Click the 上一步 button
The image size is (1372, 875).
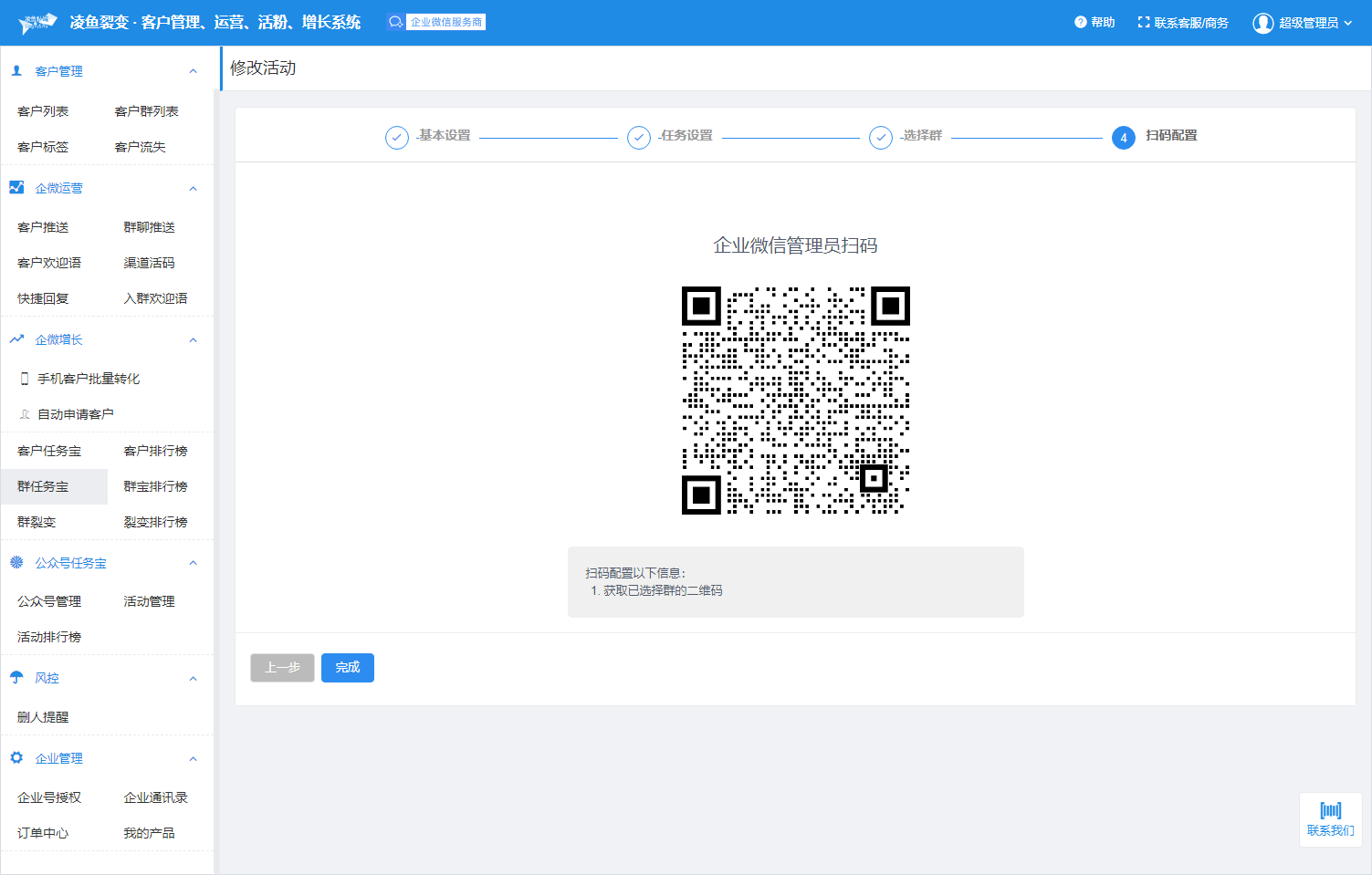coord(282,668)
